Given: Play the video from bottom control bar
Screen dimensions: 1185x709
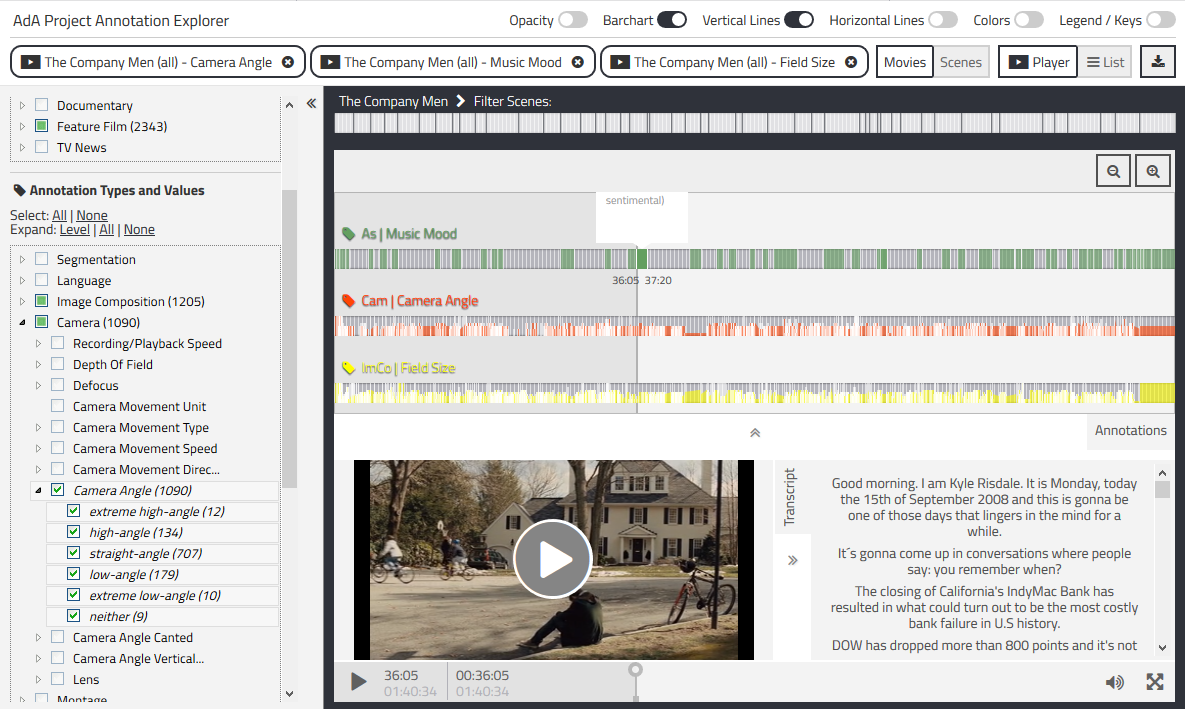Looking at the screenshot, I should click(359, 682).
